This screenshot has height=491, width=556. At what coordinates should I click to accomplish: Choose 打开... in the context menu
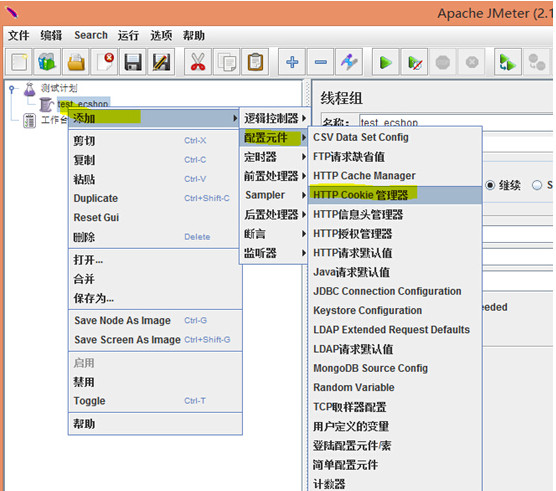click(x=155, y=260)
